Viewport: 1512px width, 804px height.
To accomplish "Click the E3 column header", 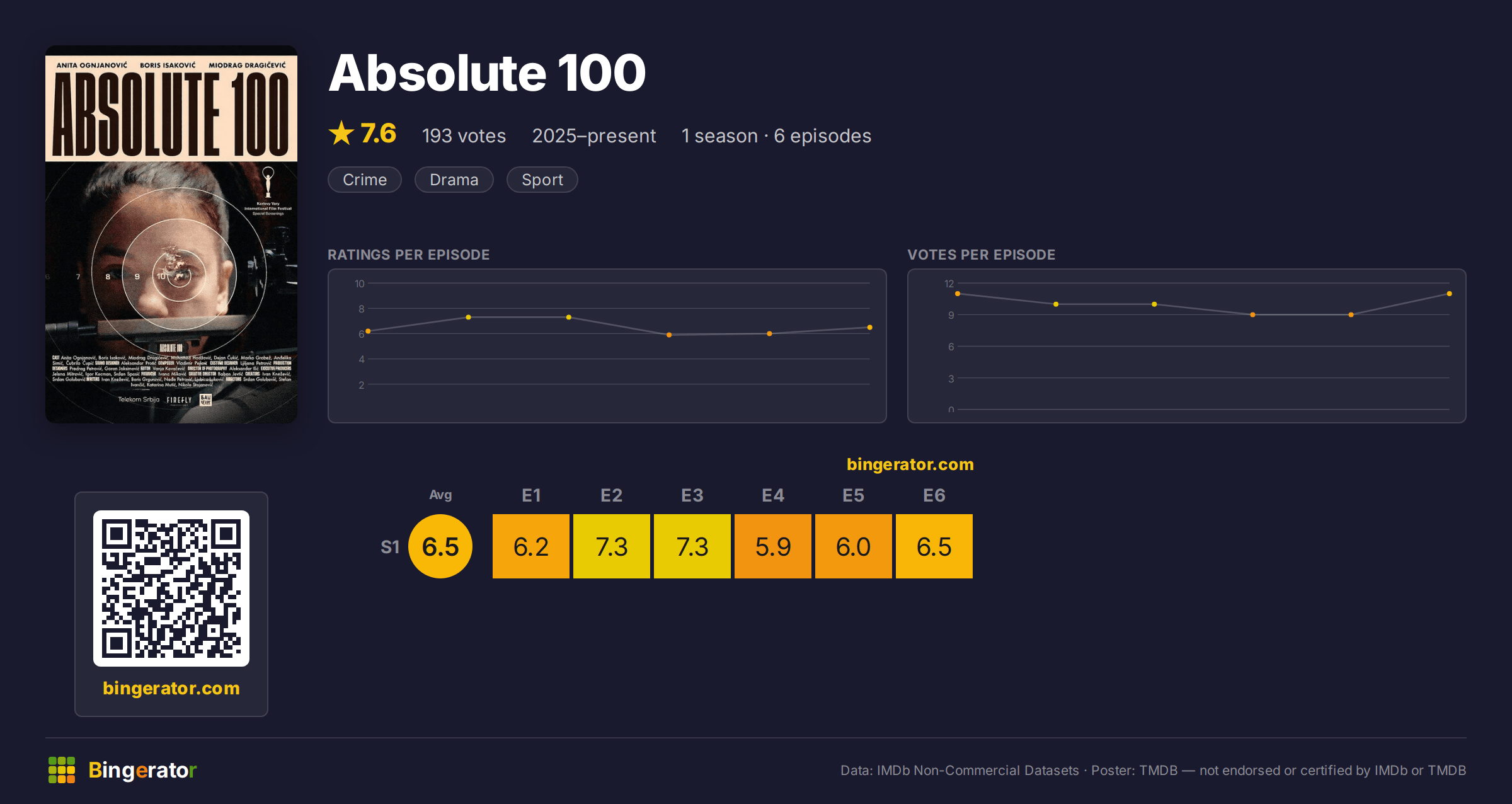I will point(692,495).
